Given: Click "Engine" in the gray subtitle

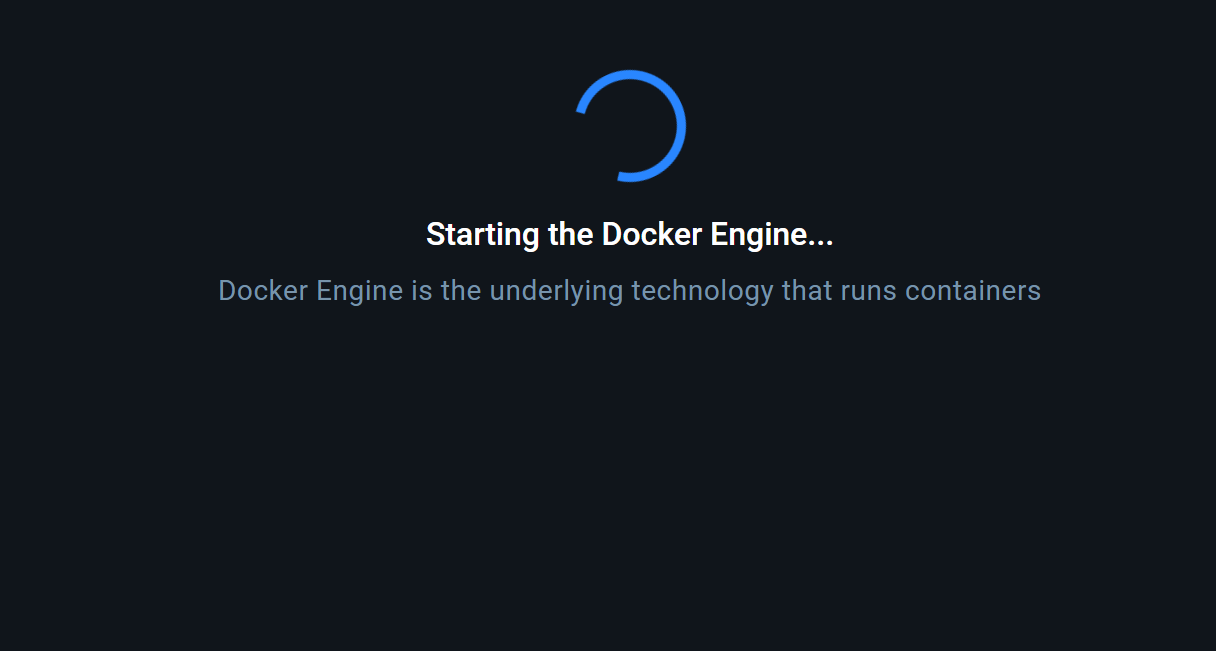Looking at the screenshot, I should 360,291.
